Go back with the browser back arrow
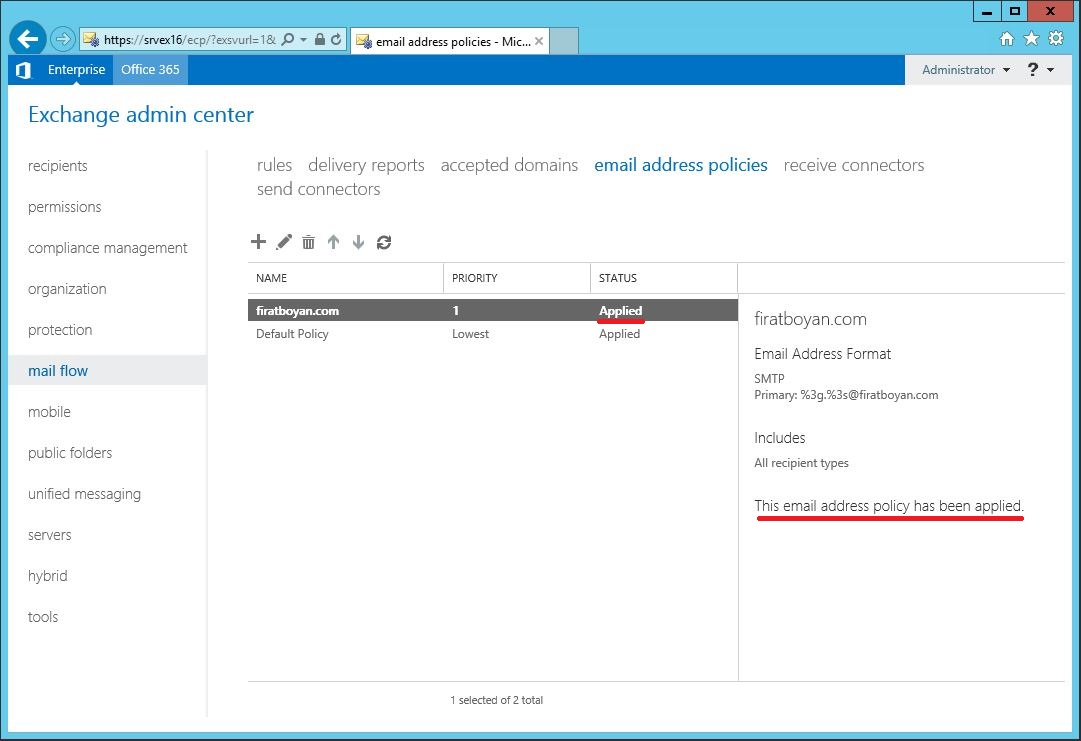The height and width of the screenshot is (741, 1081). [x=28, y=39]
